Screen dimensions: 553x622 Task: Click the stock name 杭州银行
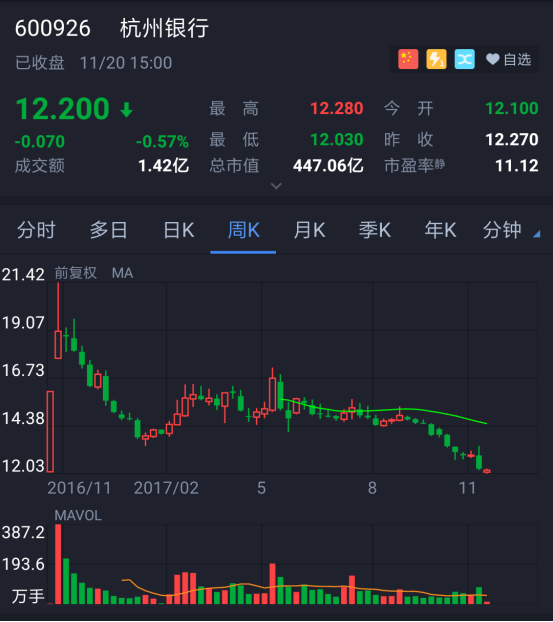[x=164, y=28]
